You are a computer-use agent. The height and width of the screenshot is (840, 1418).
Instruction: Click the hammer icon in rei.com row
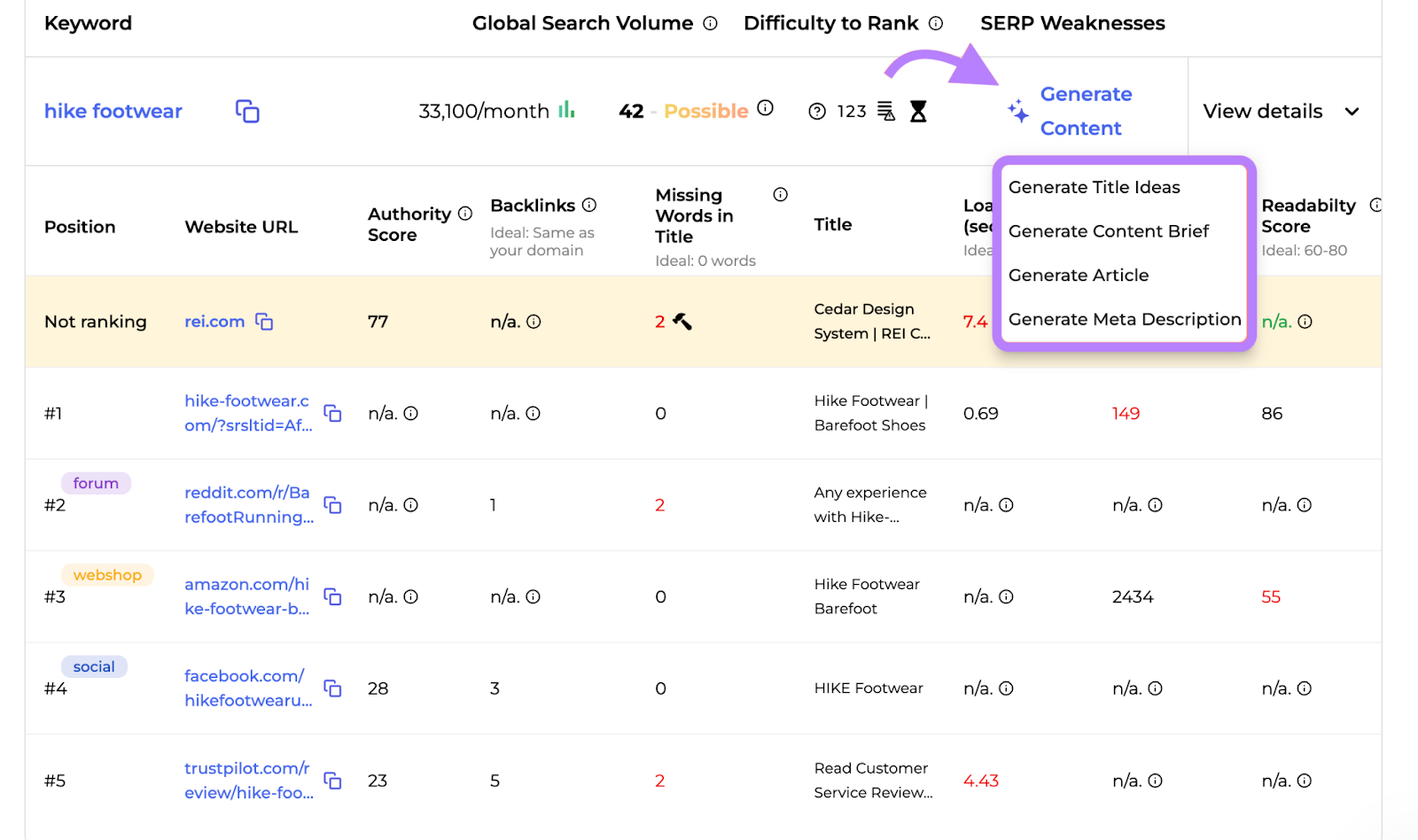point(682,322)
